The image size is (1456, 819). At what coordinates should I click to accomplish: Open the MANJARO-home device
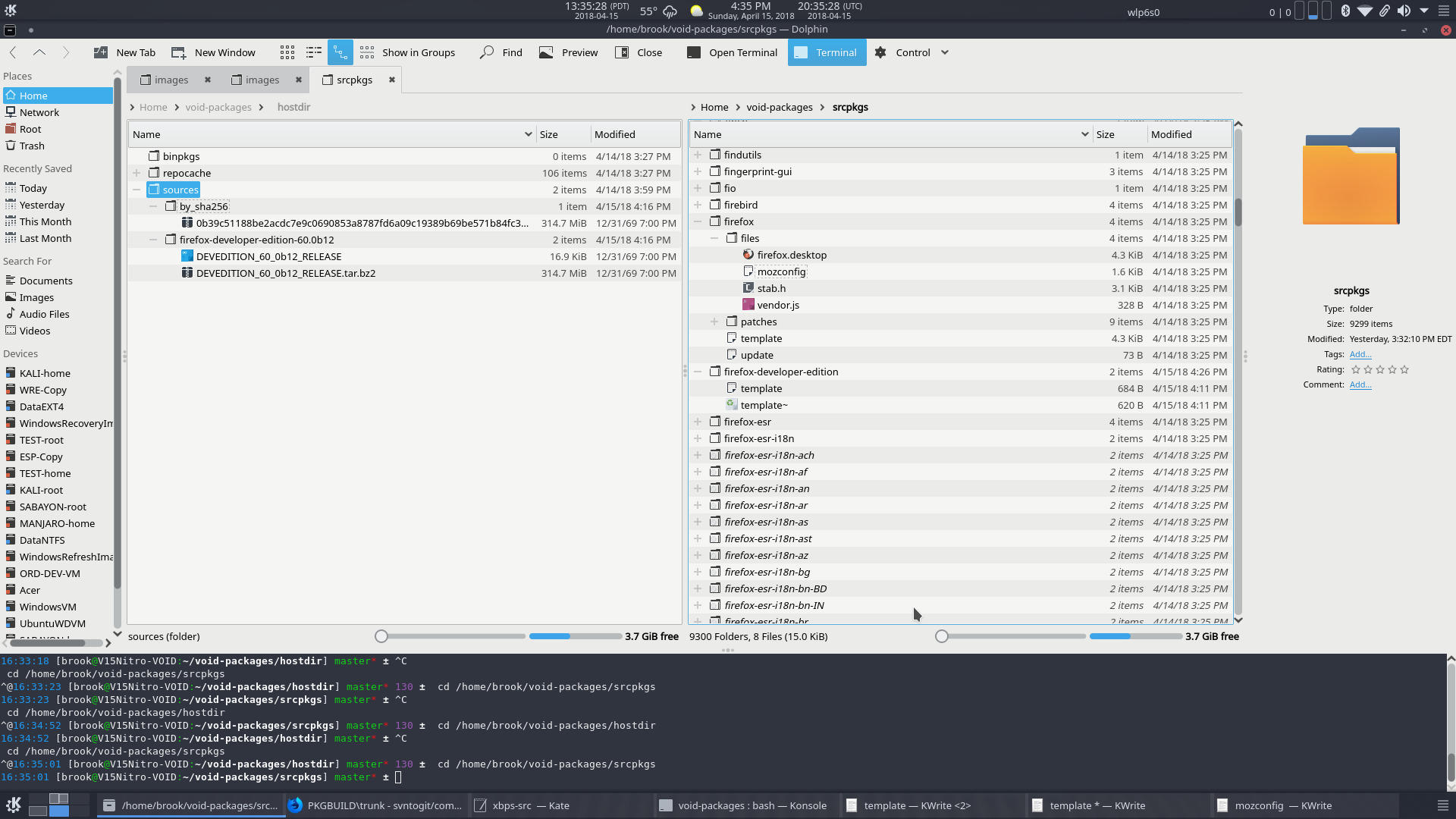tap(58, 523)
